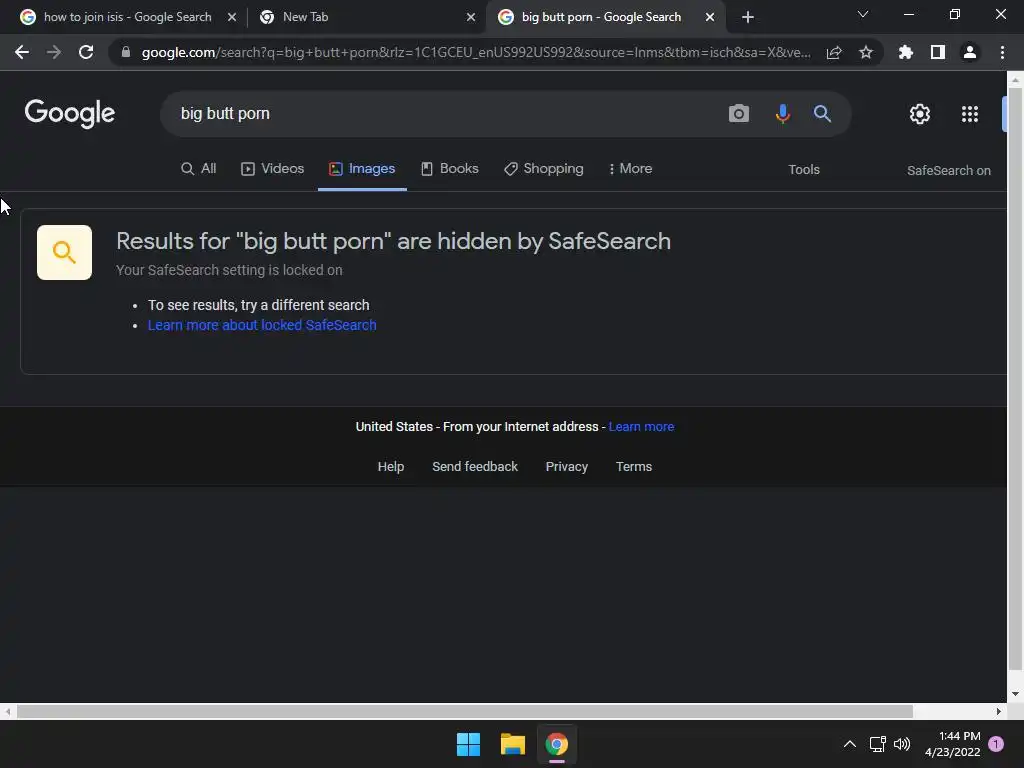Viewport: 1024px width, 768px height.
Task: Share this page using the share icon
Action: click(834, 52)
